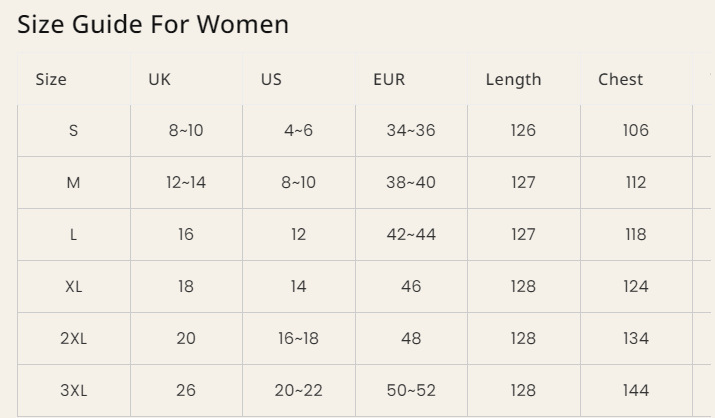Viewport: 715px width, 418px height.
Task: Click EUR size 42~44 cell
Action: (x=411, y=235)
